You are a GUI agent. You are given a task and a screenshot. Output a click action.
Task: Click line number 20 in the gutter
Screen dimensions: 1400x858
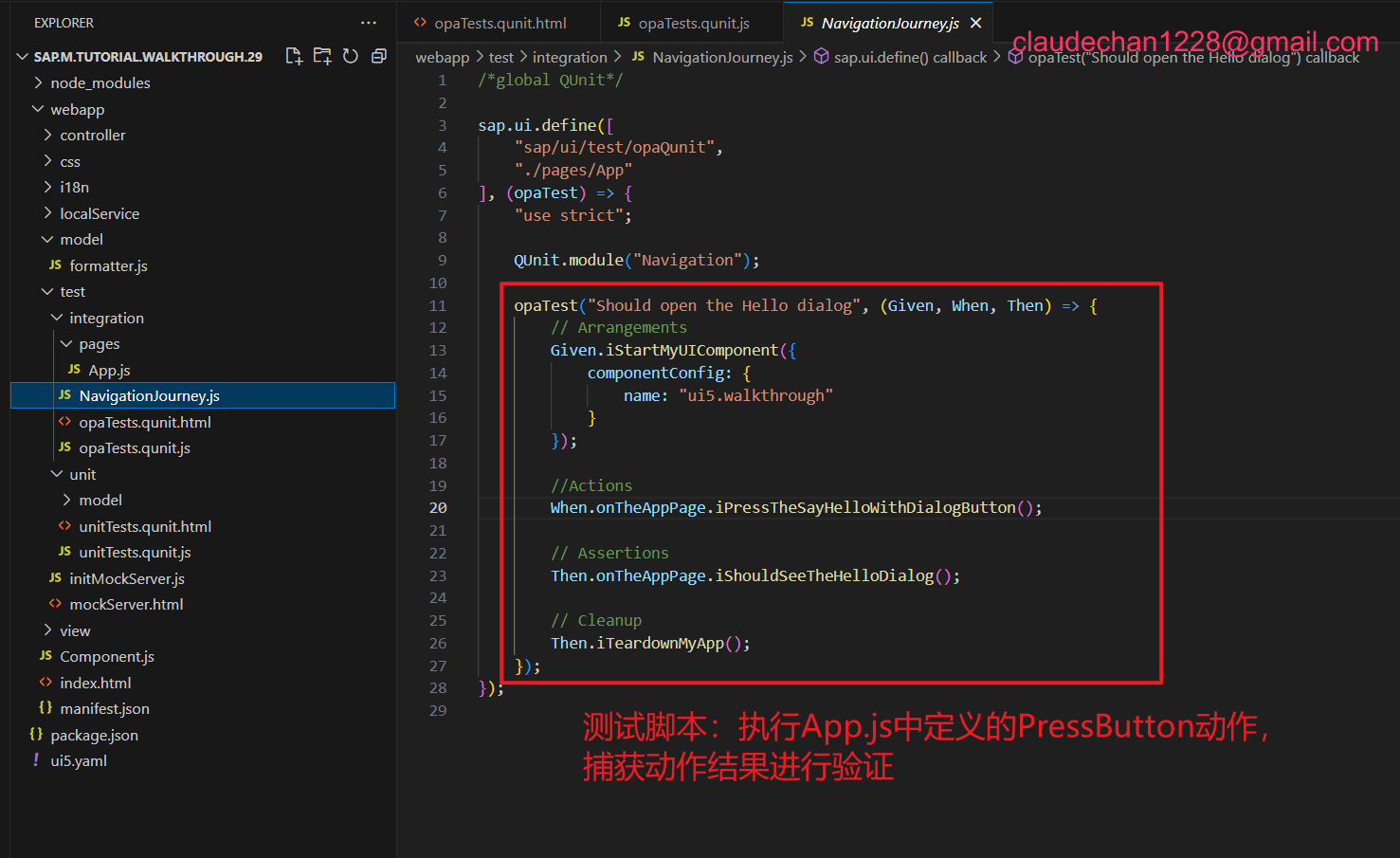438,508
